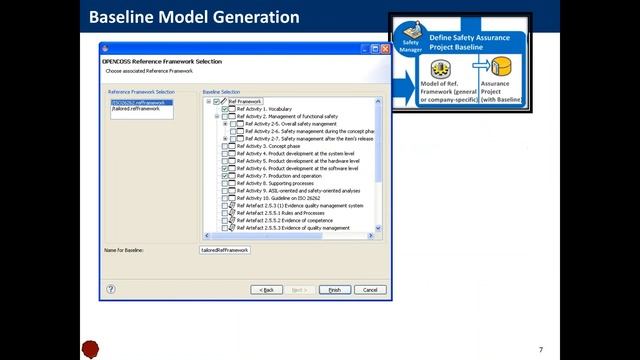Click the activity icon of Ref Activity 5
This screenshot has height=360, width=640.
pyautogui.click(x=232, y=161)
